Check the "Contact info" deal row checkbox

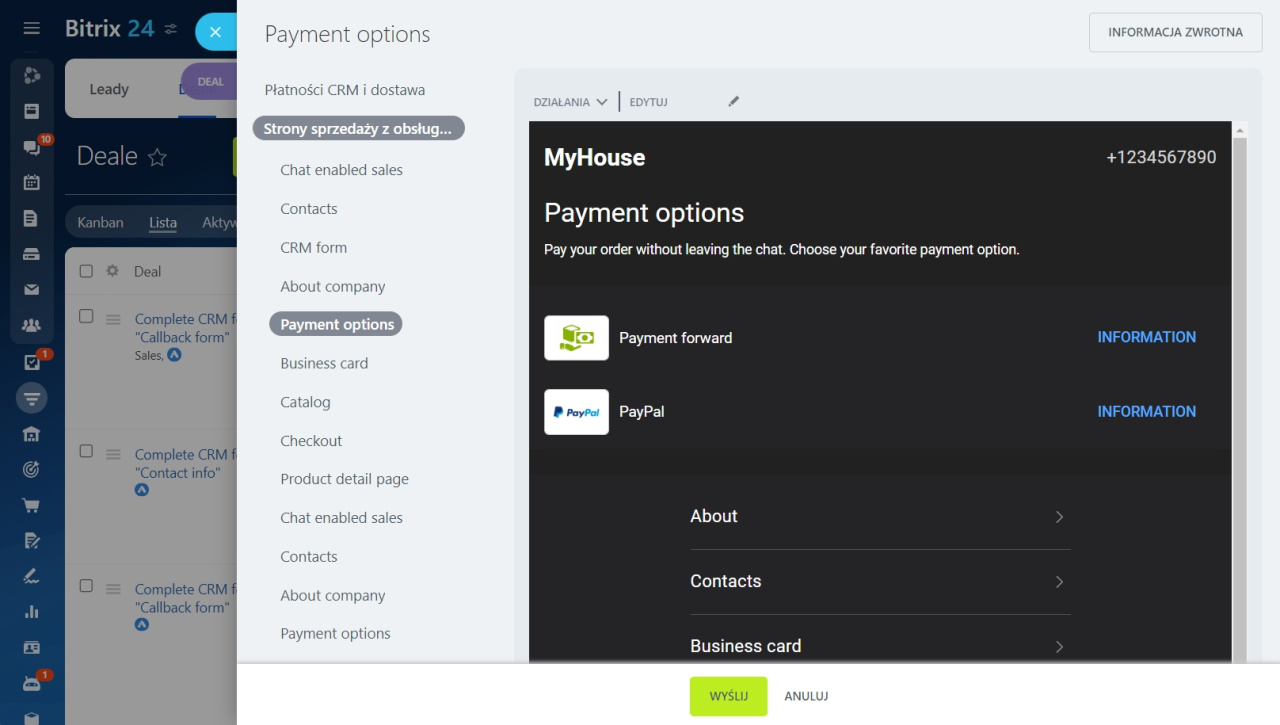coord(86,452)
